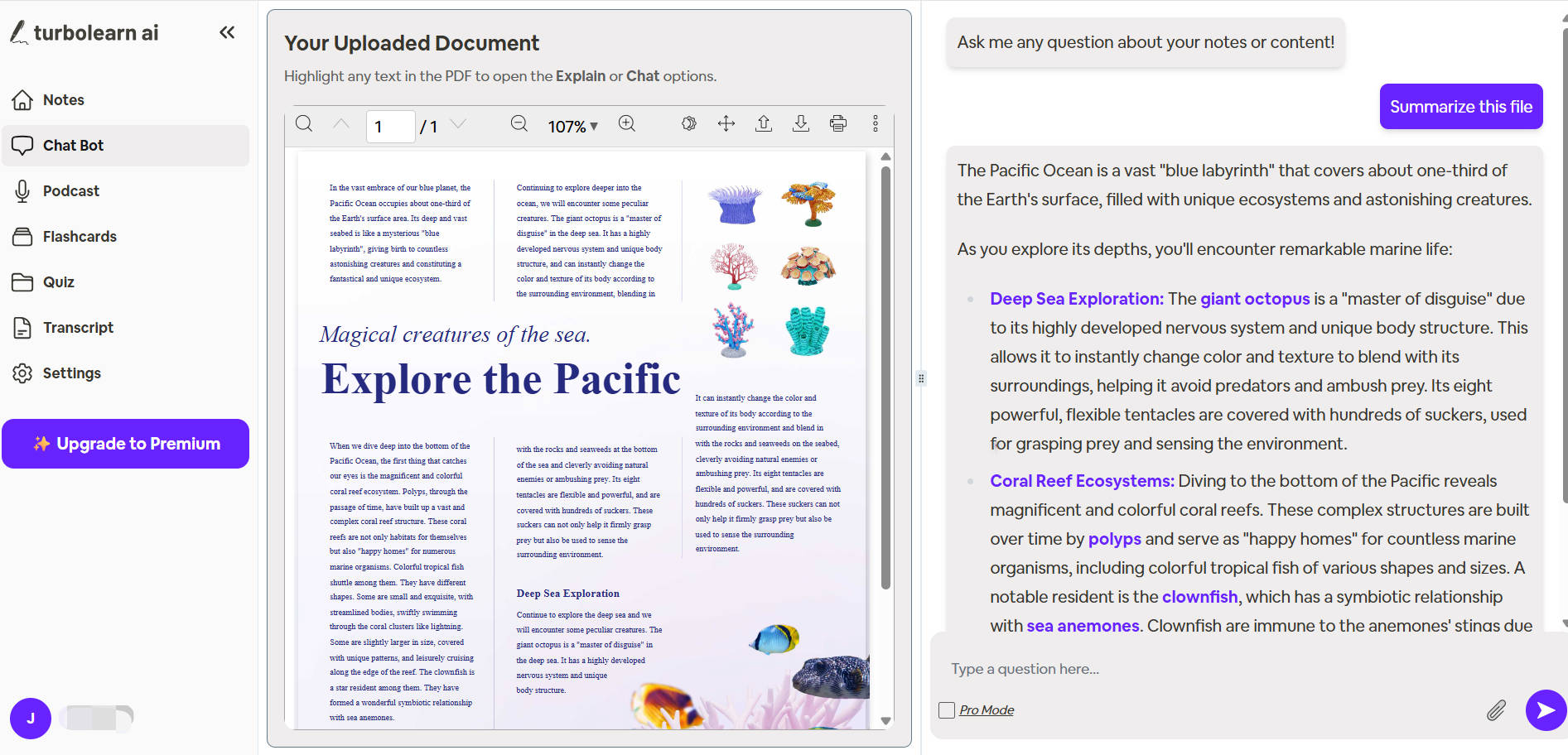Click the Summarize this file button
The image size is (1568, 755).
click(x=1461, y=107)
